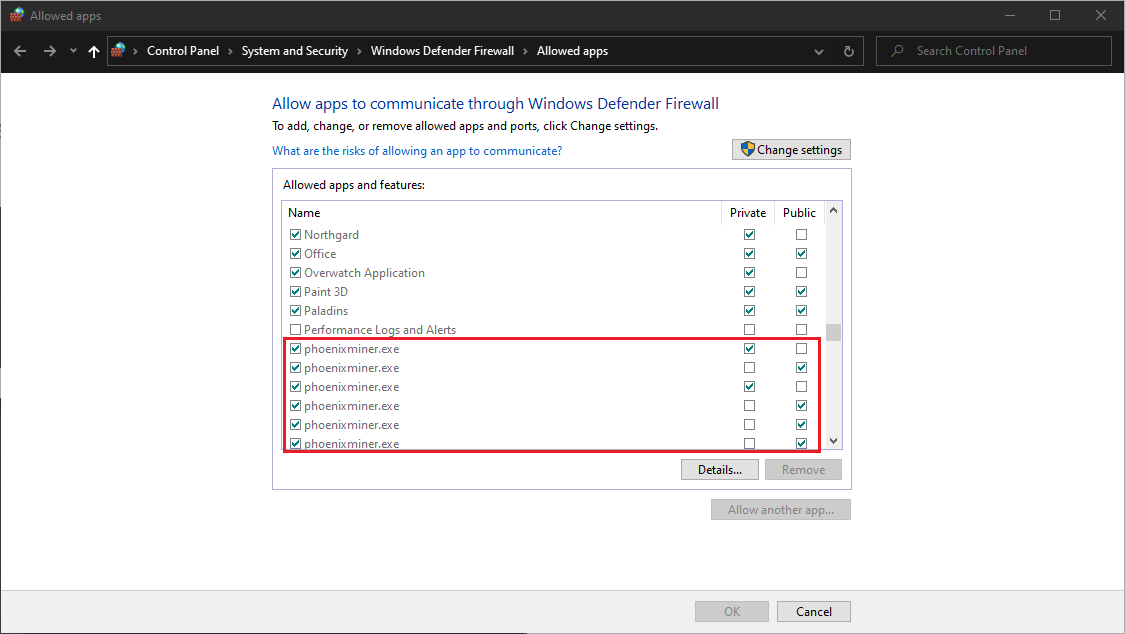Click the Public column header
The image size is (1125, 634).
tap(799, 212)
